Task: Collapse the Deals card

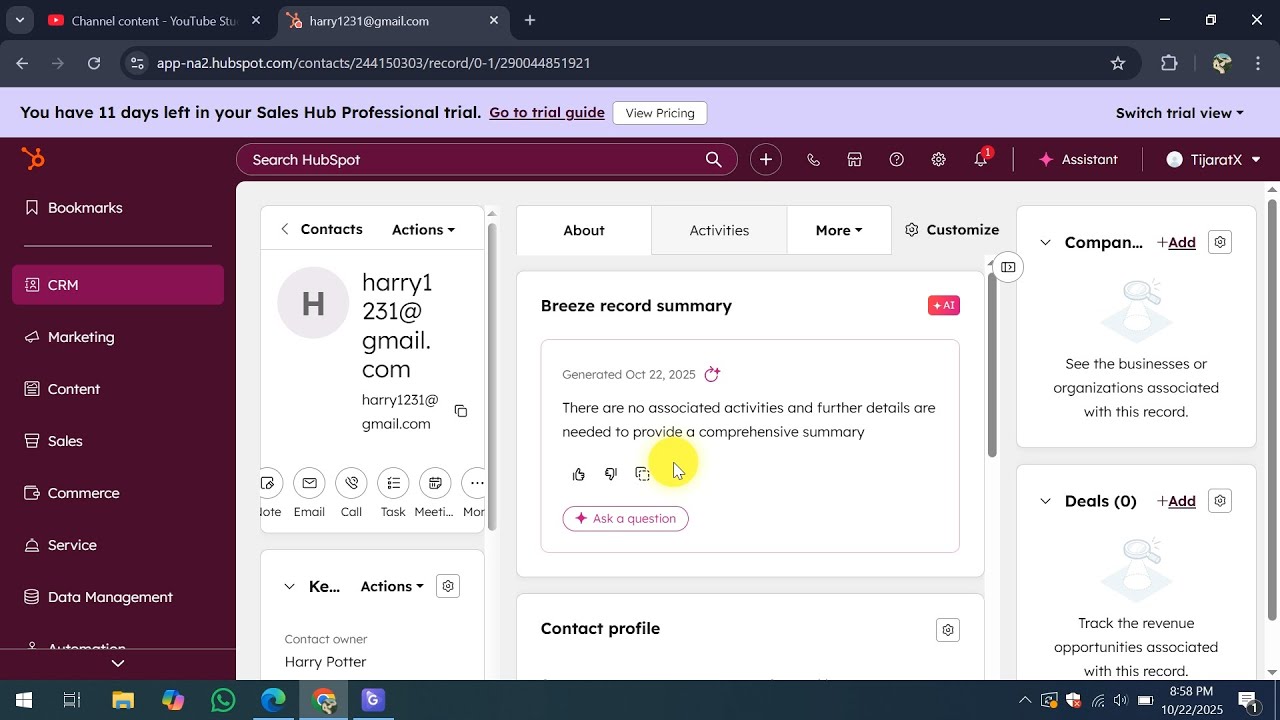Action: (x=1045, y=501)
